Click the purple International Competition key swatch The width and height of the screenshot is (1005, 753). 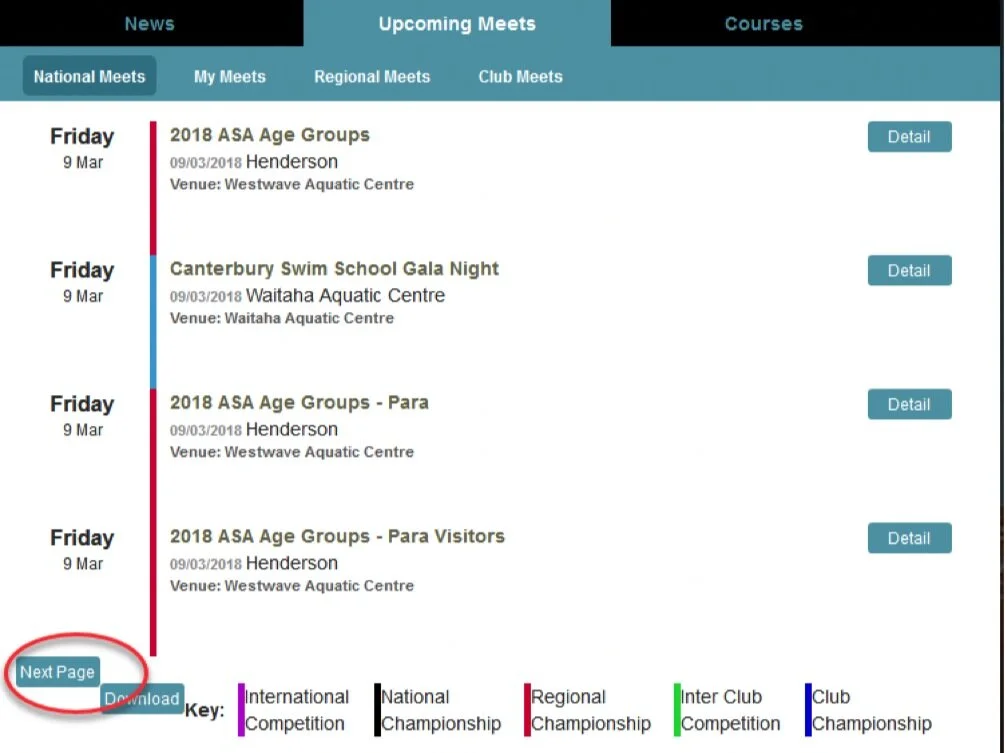click(x=241, y=709)
